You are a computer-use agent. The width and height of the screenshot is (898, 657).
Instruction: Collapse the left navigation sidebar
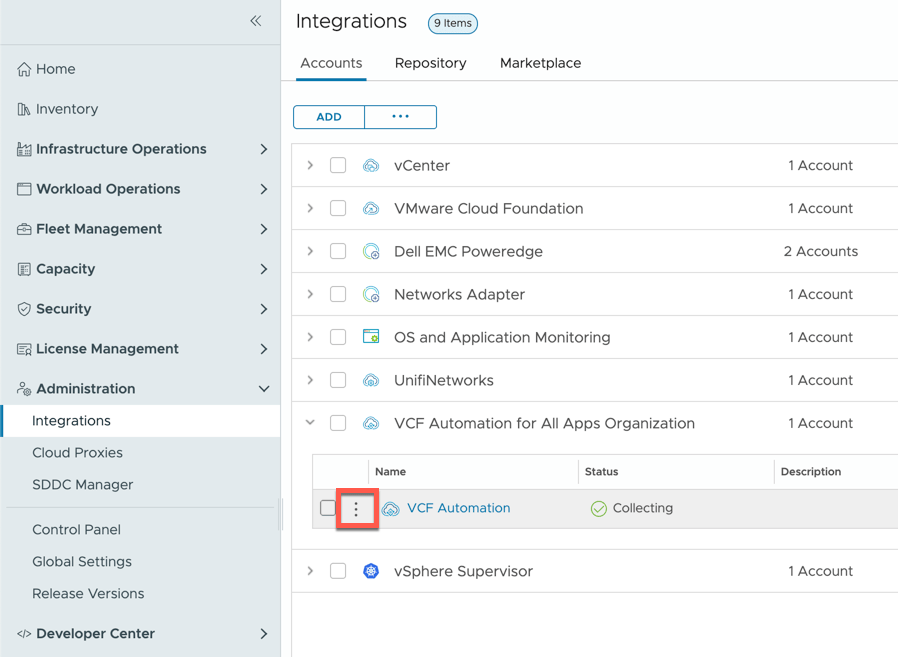(x=256, y=21)
